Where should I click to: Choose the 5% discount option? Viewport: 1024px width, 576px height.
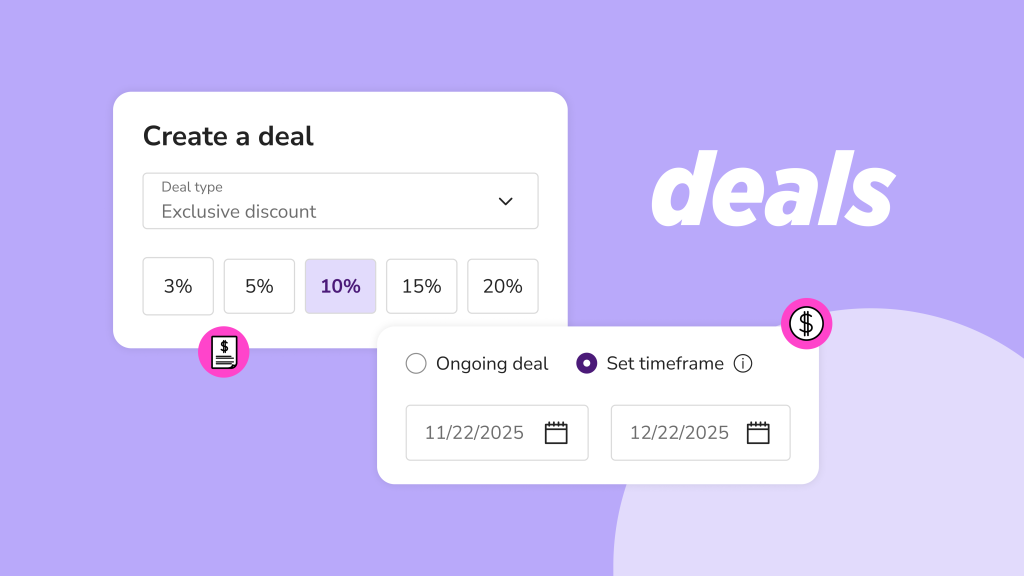pyautogui.click(x=259, y=287)
